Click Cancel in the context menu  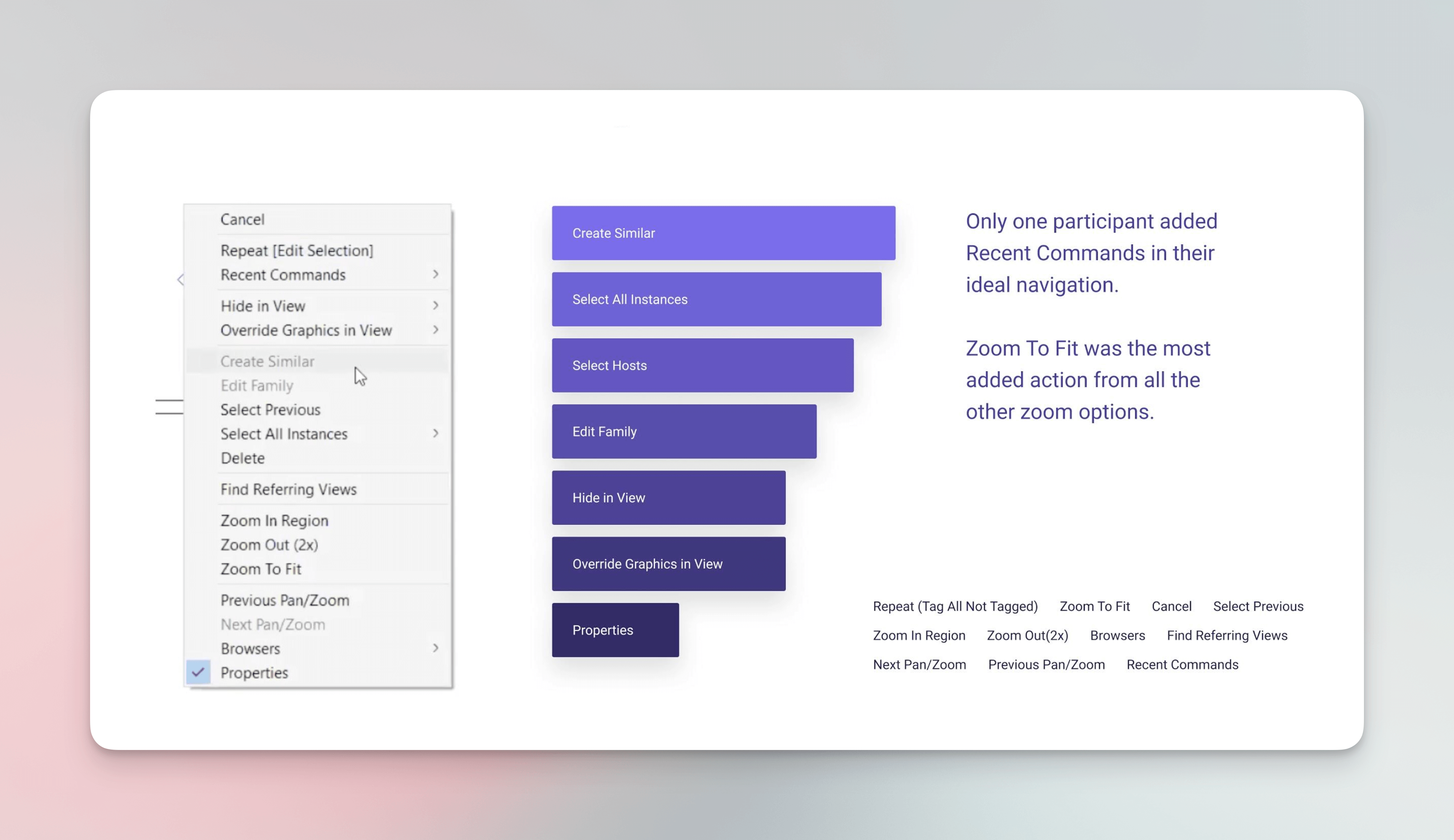[x=242, y=220]
